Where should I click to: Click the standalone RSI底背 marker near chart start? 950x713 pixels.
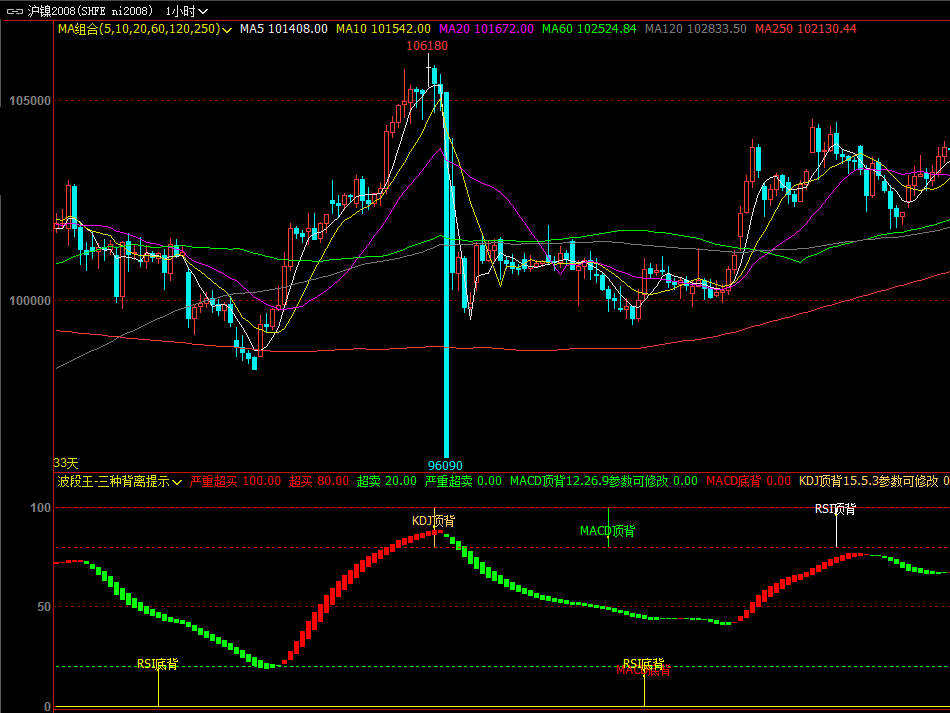click(x=158, y=665)
